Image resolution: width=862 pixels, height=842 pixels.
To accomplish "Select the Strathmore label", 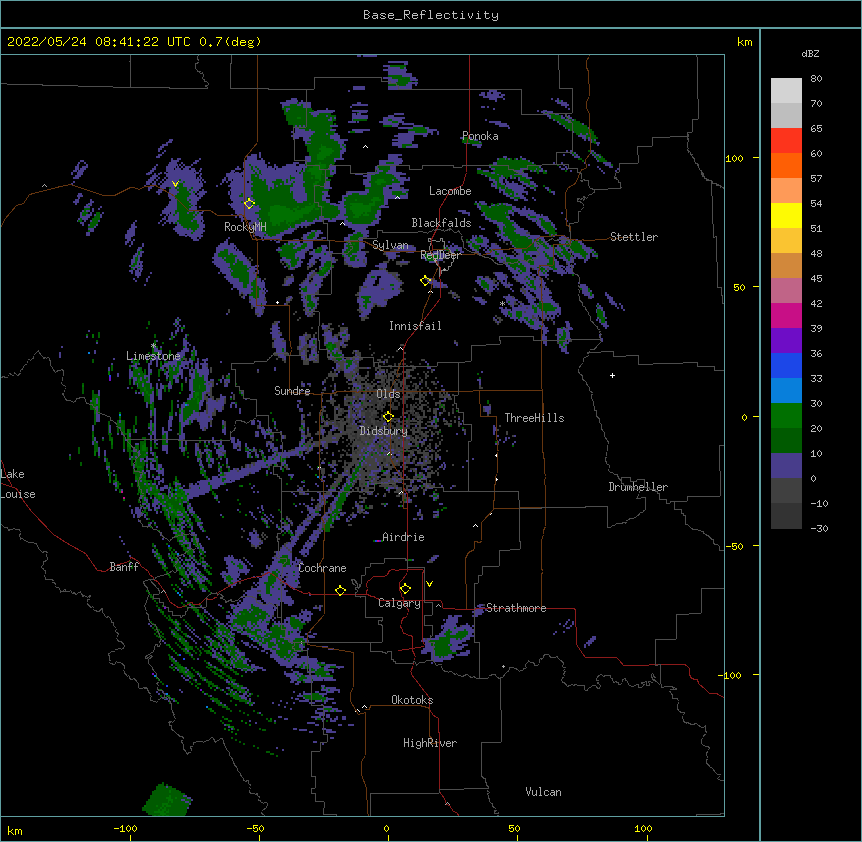I will tap(516, 608).
